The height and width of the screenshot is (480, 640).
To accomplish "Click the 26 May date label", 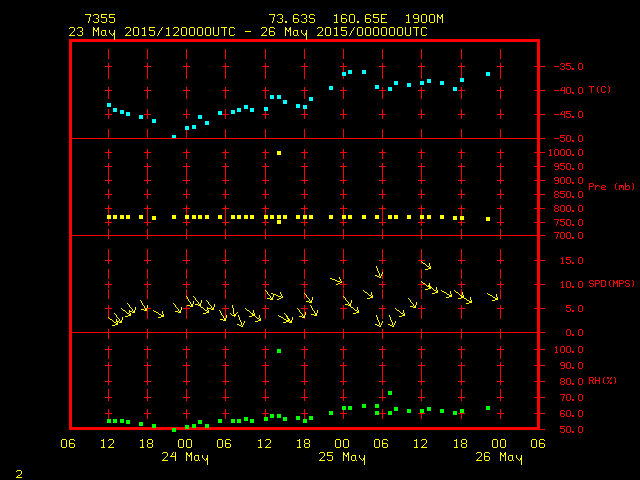I will coord(499,457).
